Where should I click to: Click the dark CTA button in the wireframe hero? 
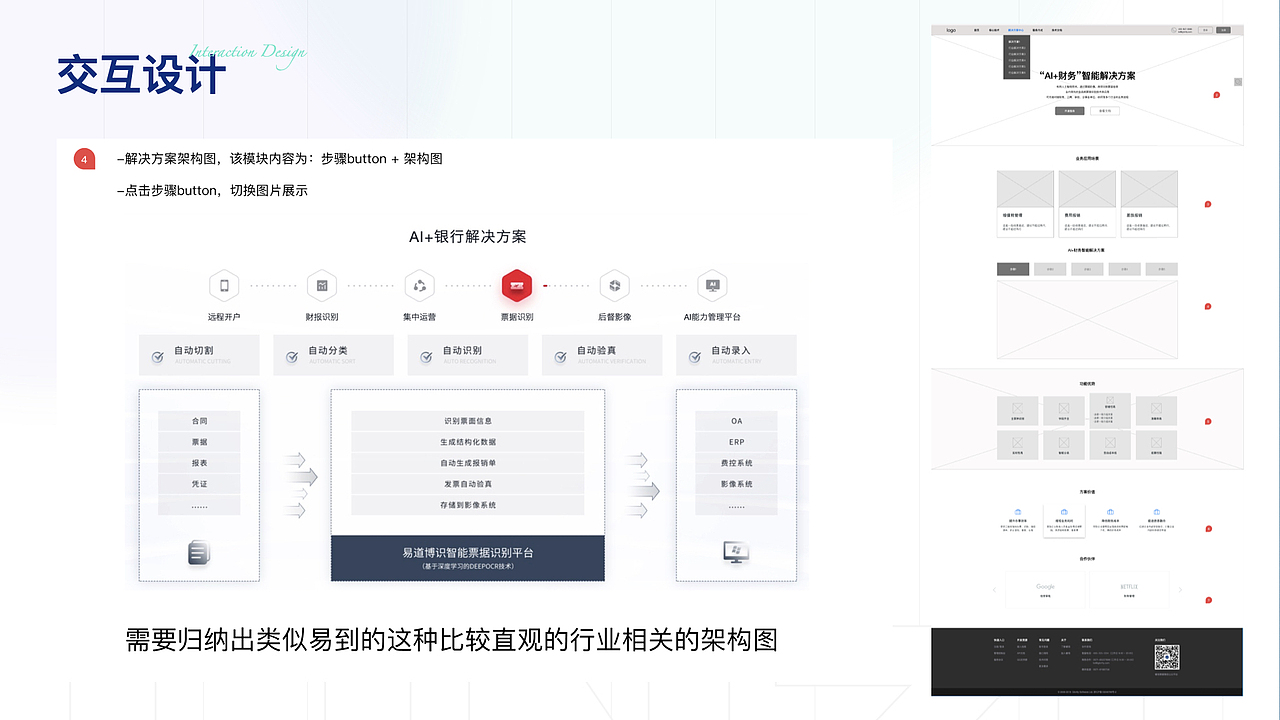1070,111
